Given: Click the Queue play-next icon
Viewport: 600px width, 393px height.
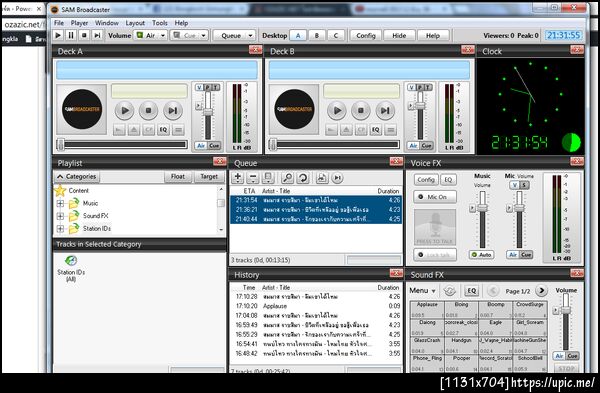Looking at the screenshot, I should 337,178.
